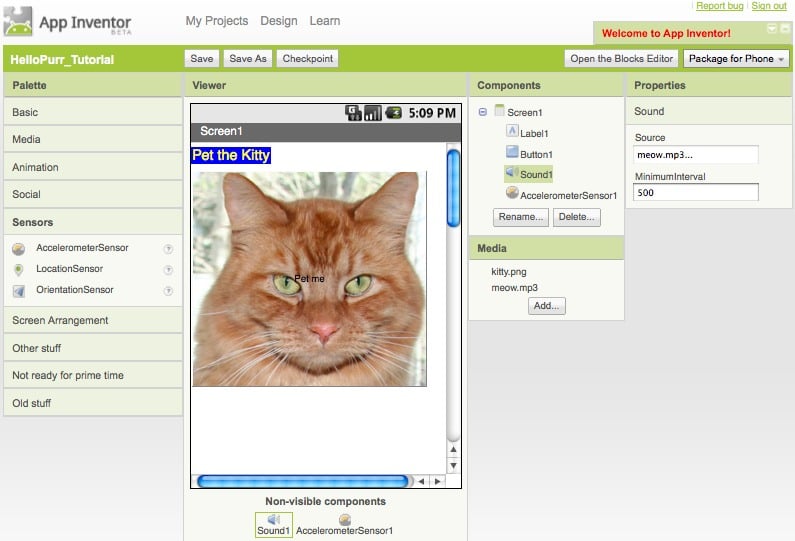Click the Button1 icon in the Components tree

tap(512, 152)
